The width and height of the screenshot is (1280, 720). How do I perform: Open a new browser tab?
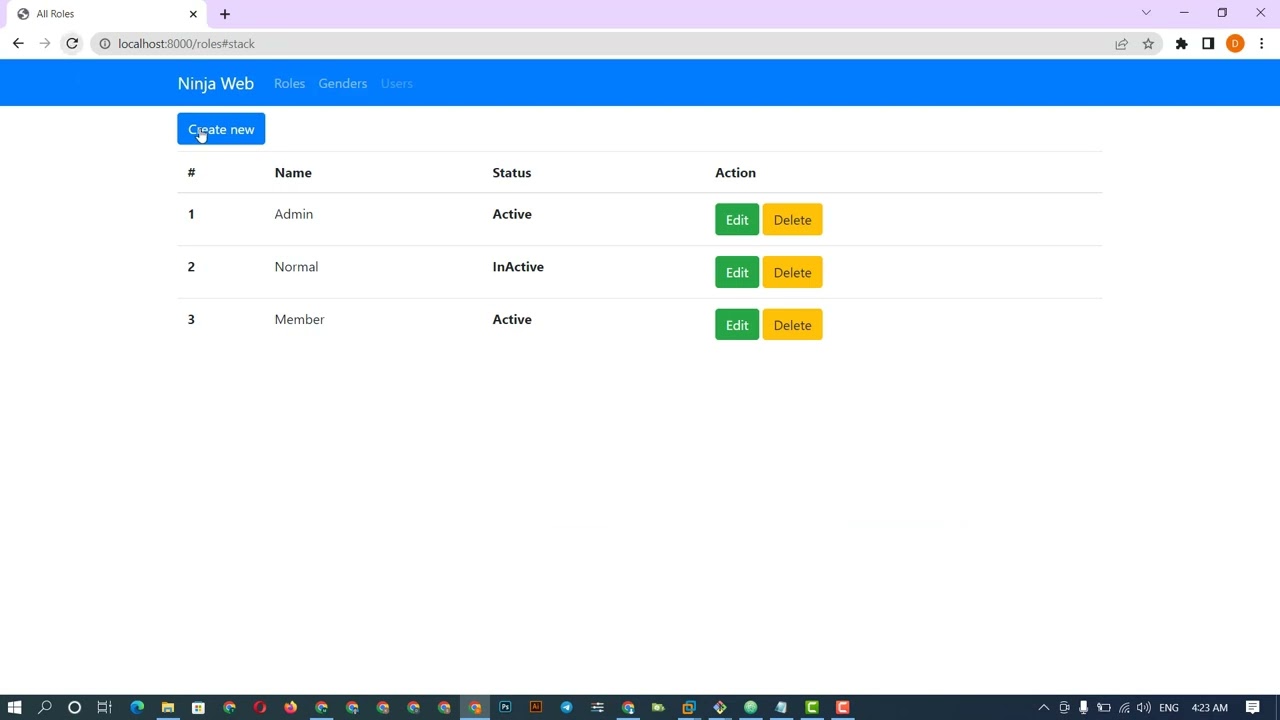[225, 14]
